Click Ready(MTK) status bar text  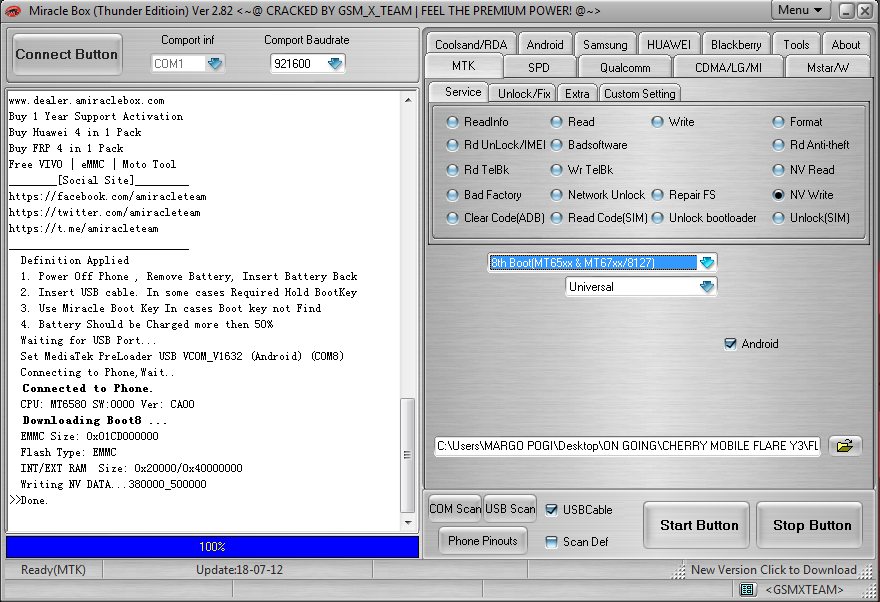(x=53, y=570)
